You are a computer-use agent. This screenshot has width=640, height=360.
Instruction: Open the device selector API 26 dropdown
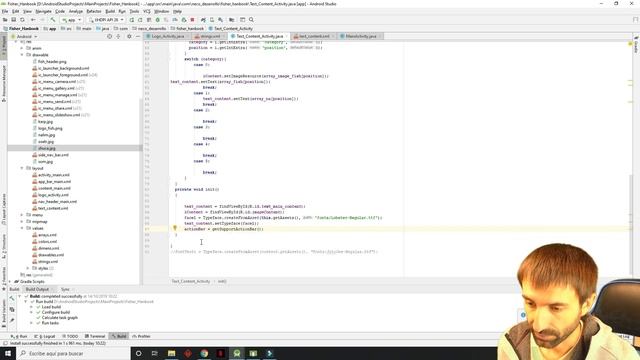pos(107,20)
